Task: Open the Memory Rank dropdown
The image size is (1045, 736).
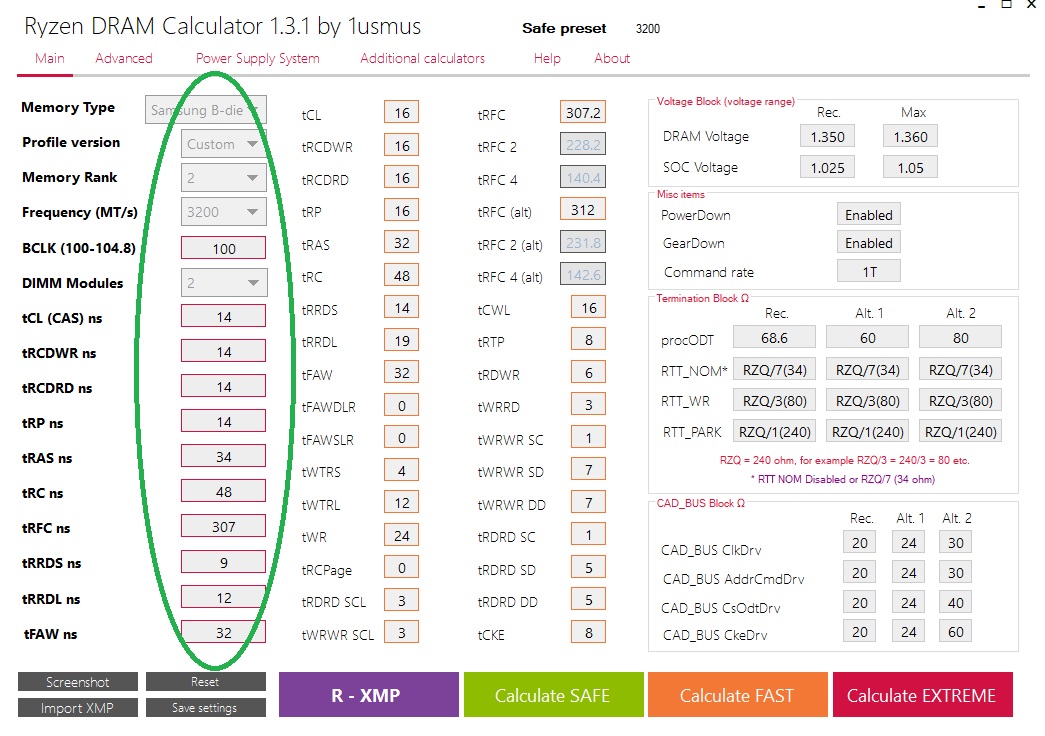Action: click(x=221, y=177)
